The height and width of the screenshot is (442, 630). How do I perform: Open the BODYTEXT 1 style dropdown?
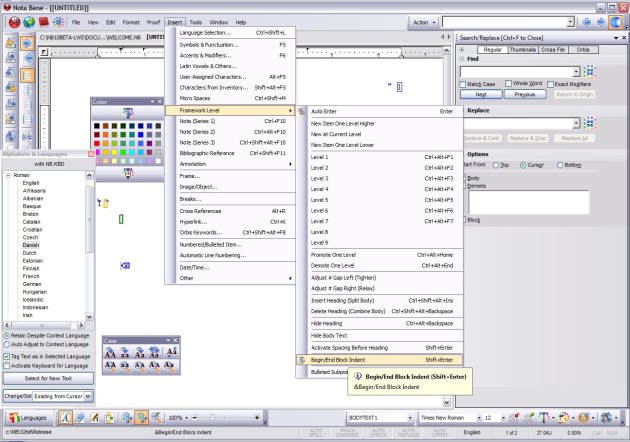coord(410,418)
